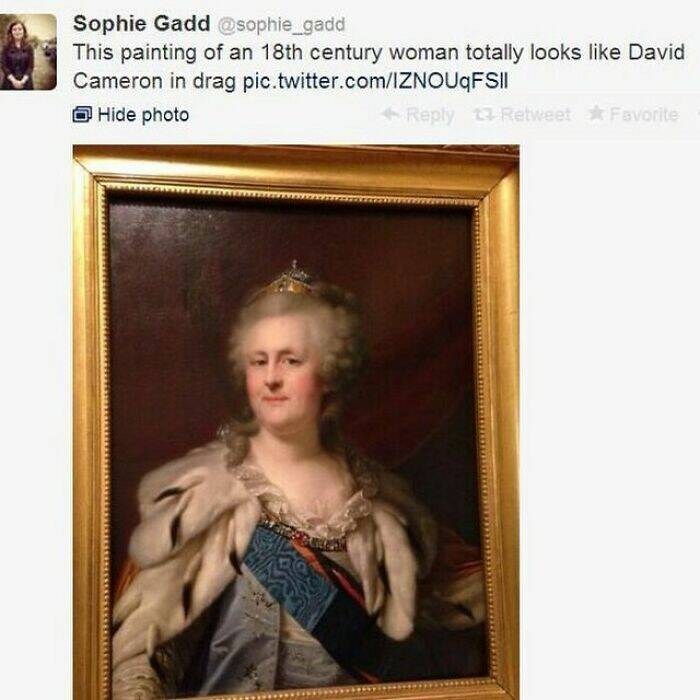700x700 pixels.
Task: Open the pic.twitter.com/IZNOUqFSII link
Action: tap(375, 82)
